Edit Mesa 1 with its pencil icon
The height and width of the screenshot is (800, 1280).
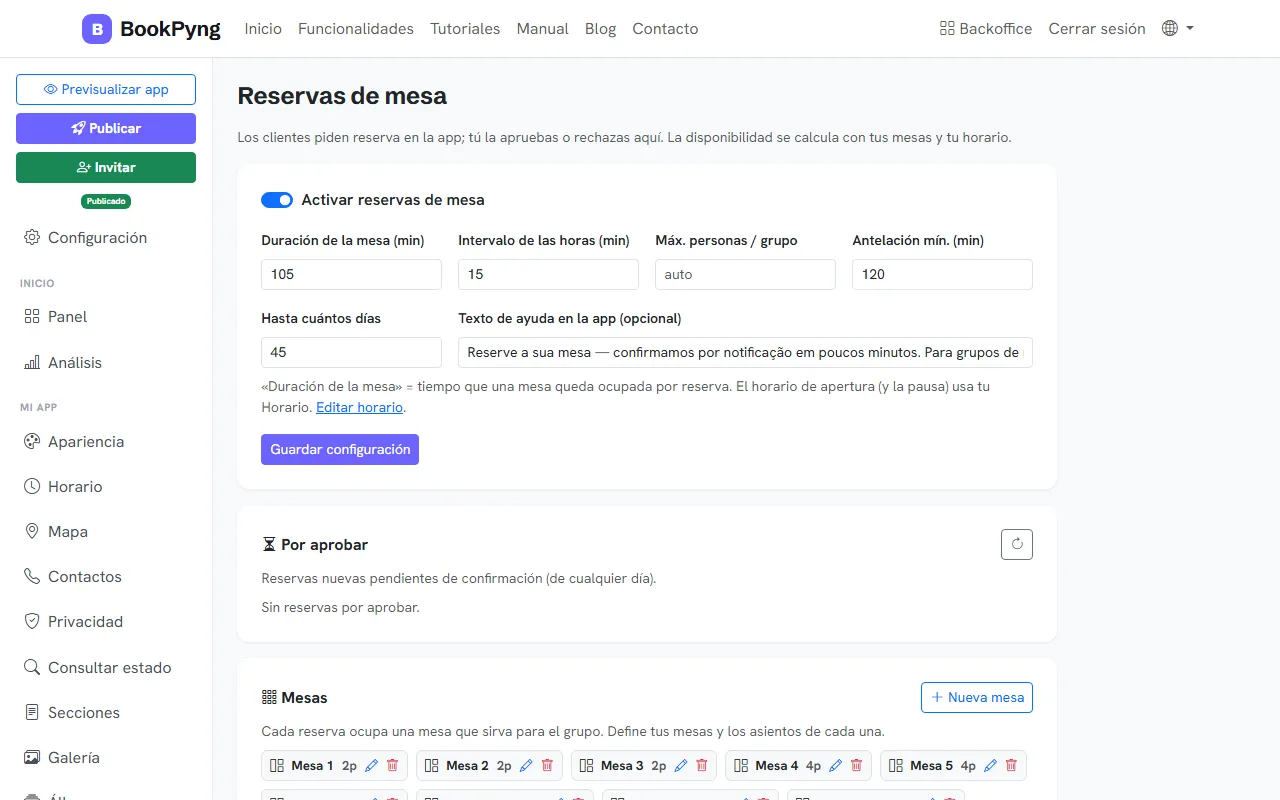click(372, 765)
